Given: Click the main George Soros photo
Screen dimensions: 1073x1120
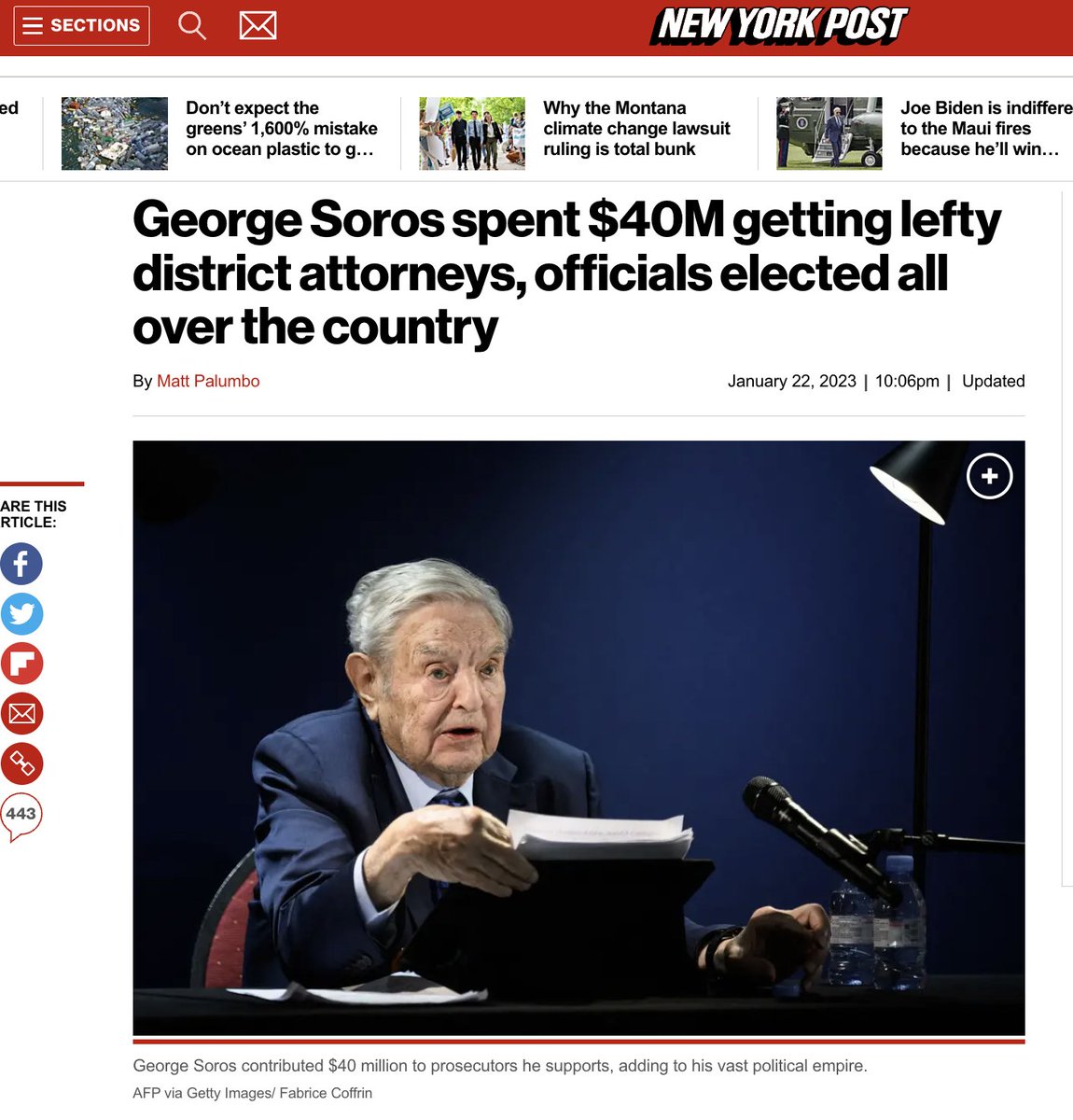Looking at the screenshot, I should pos(578,737).
